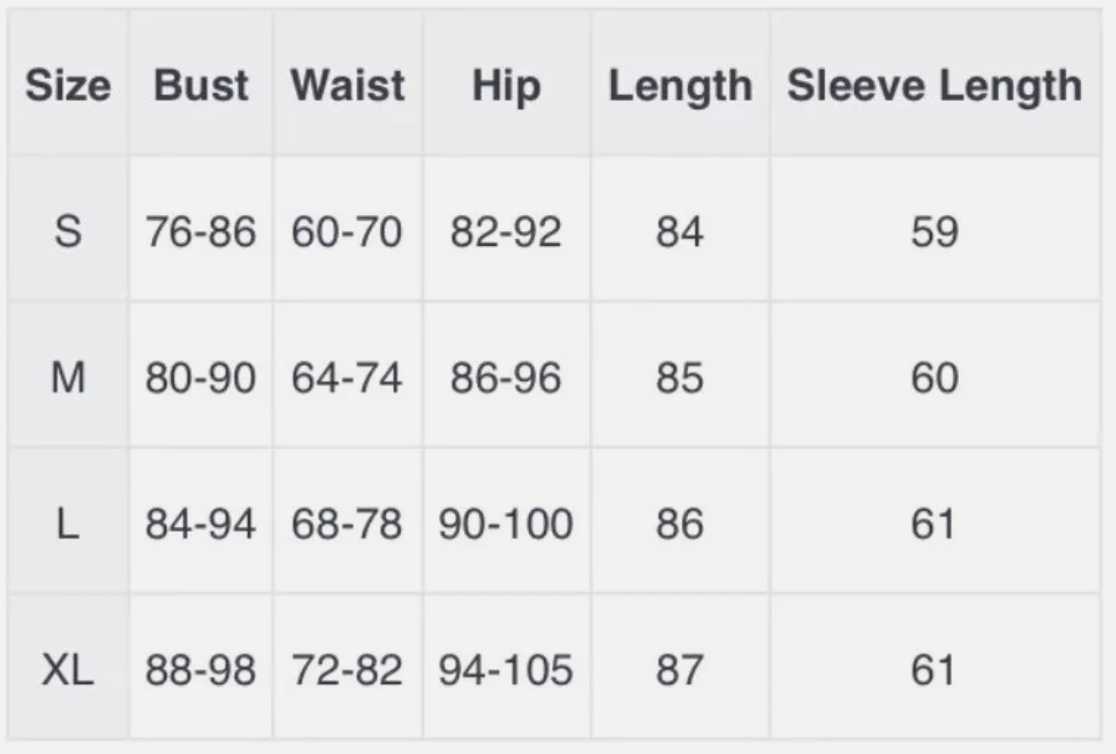Select length value 87 in XL row
This screenshot has height=754, width=1116.
[680, 670]
